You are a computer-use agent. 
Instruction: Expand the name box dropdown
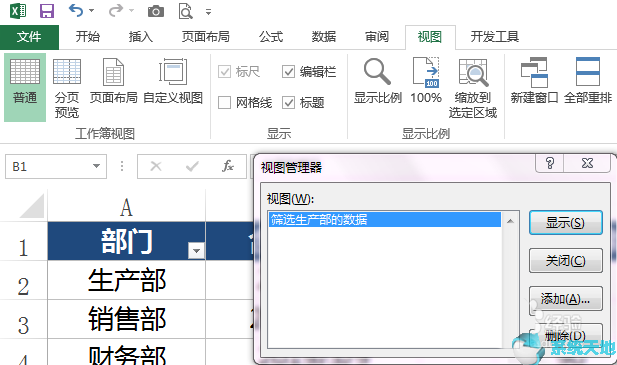click(96, 166)
